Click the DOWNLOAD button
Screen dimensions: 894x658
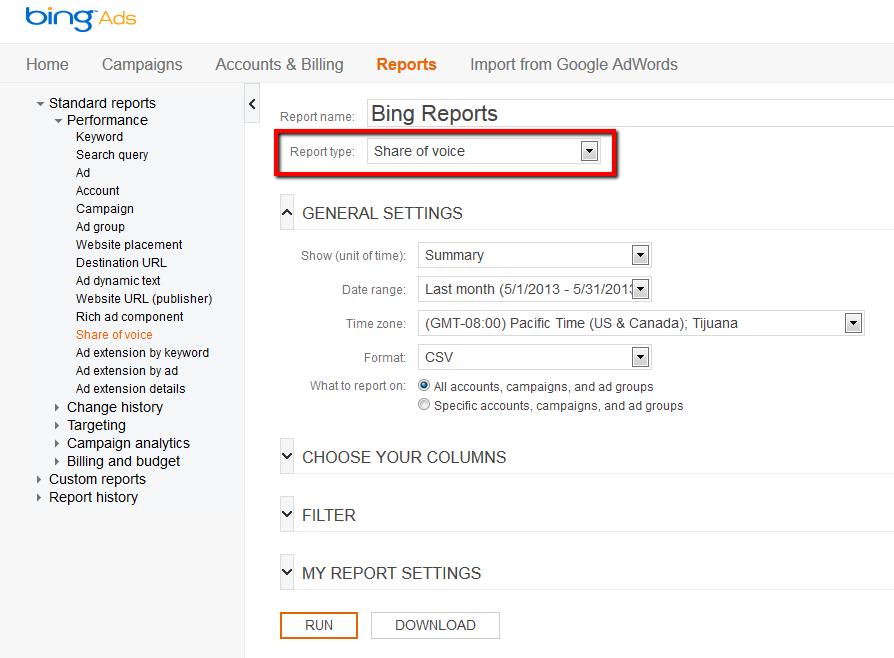[435, 625]
